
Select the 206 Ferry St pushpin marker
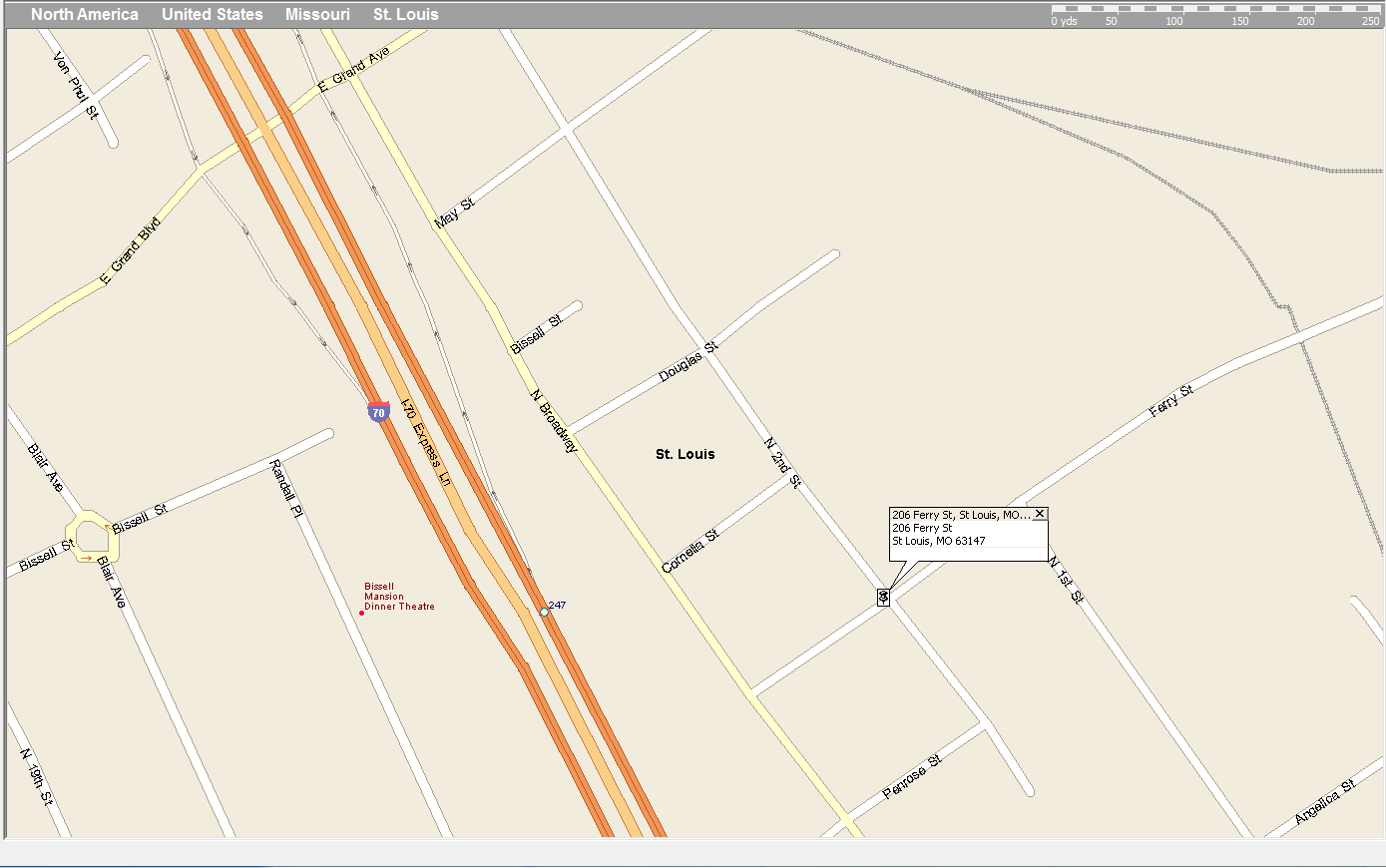click(x=883, y=597)
